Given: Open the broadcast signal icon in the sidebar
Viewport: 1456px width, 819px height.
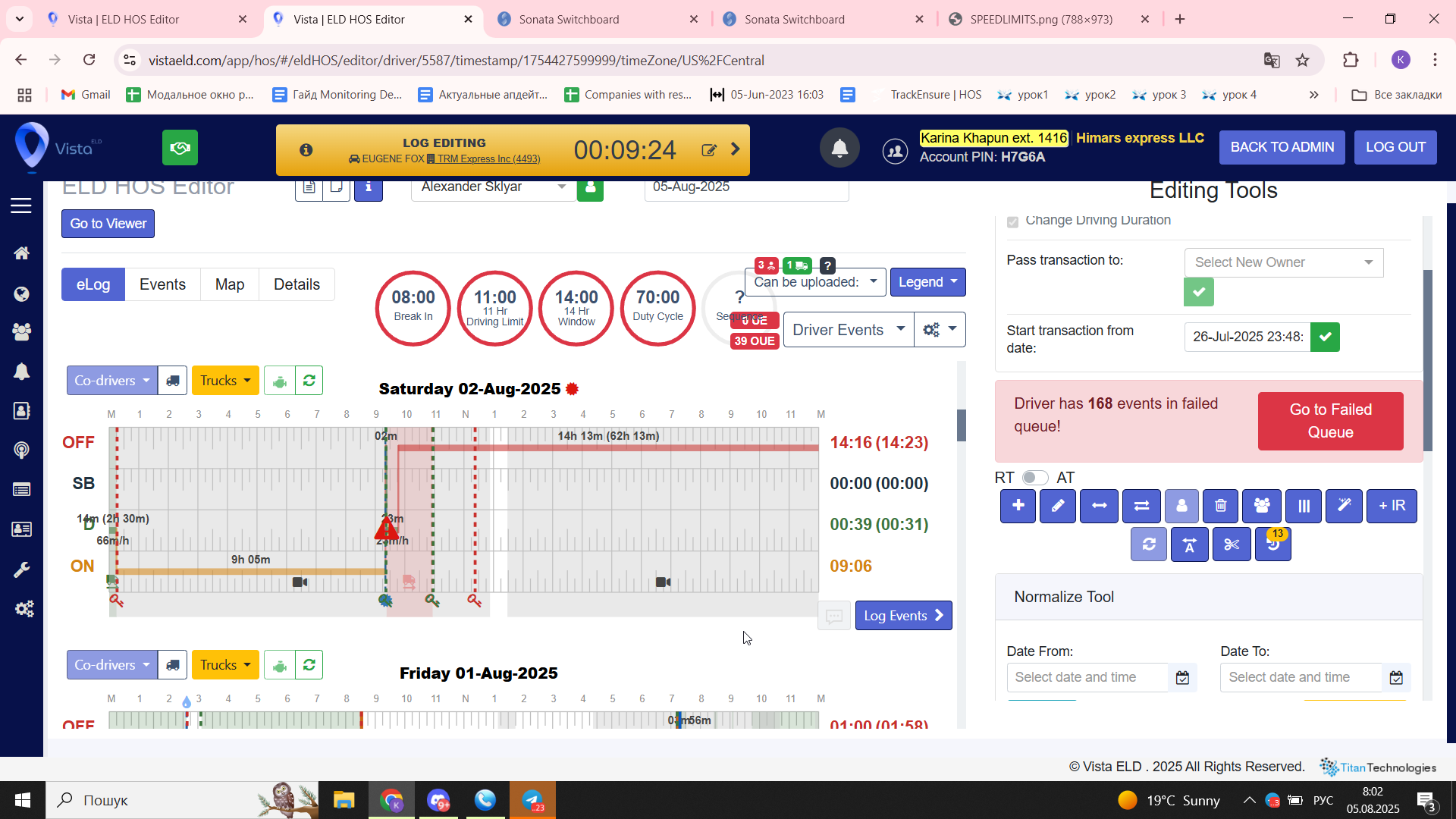Looking at the screenshot, I should [21, 450].
